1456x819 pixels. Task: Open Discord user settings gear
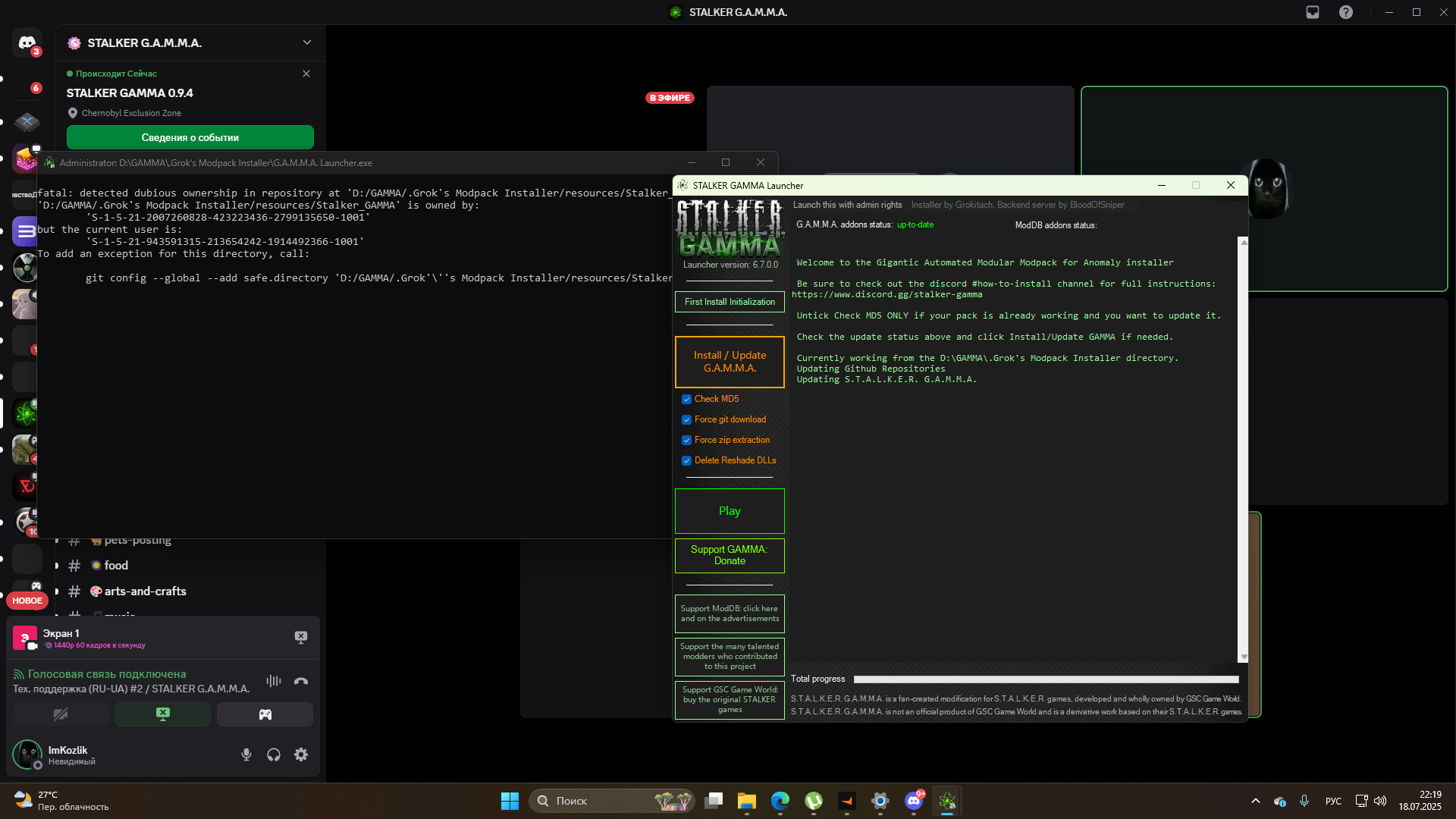[x=301, y=755]
